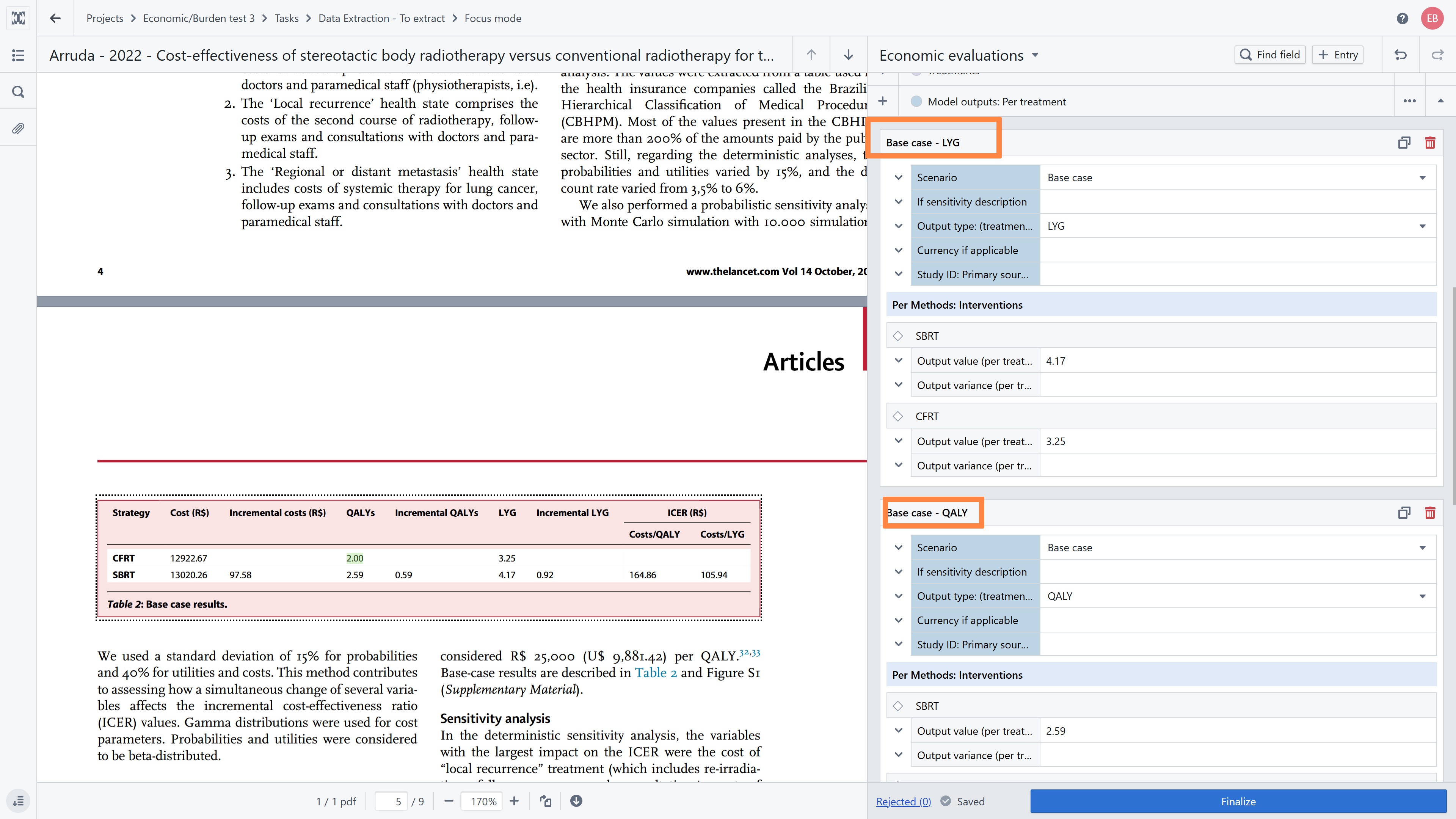Click the 164.86 Costs/QALY table cell

click(x=643, y=575)
